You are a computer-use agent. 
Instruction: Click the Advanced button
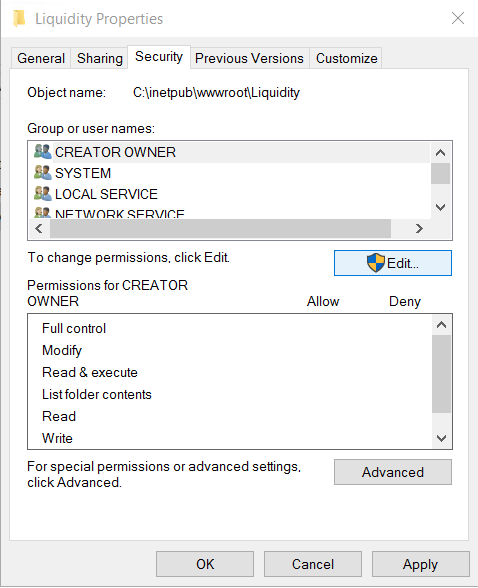[393, 472]
